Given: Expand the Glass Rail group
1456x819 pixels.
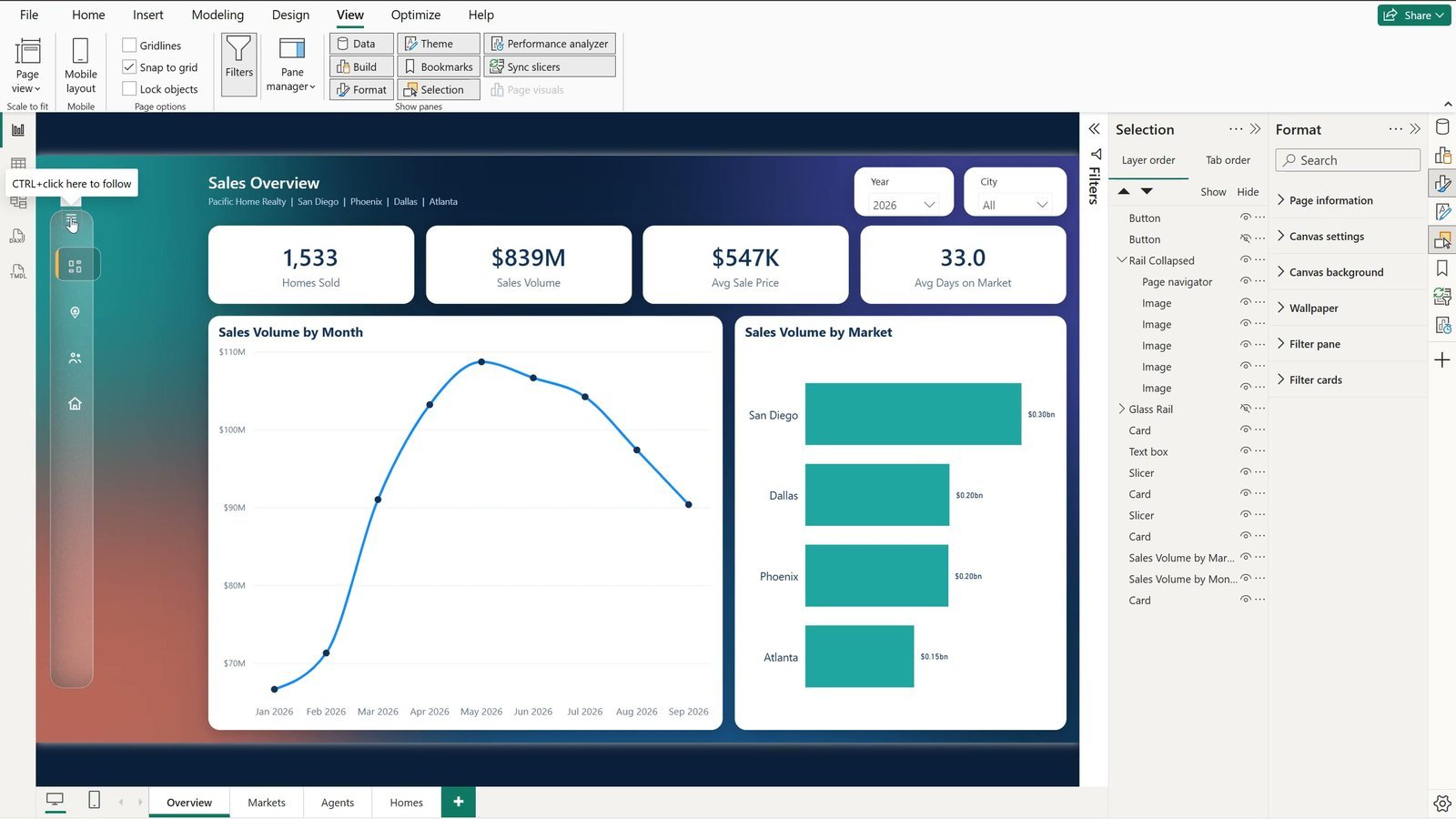Looking at the screenshot, I should click(x=1121, y=409).
